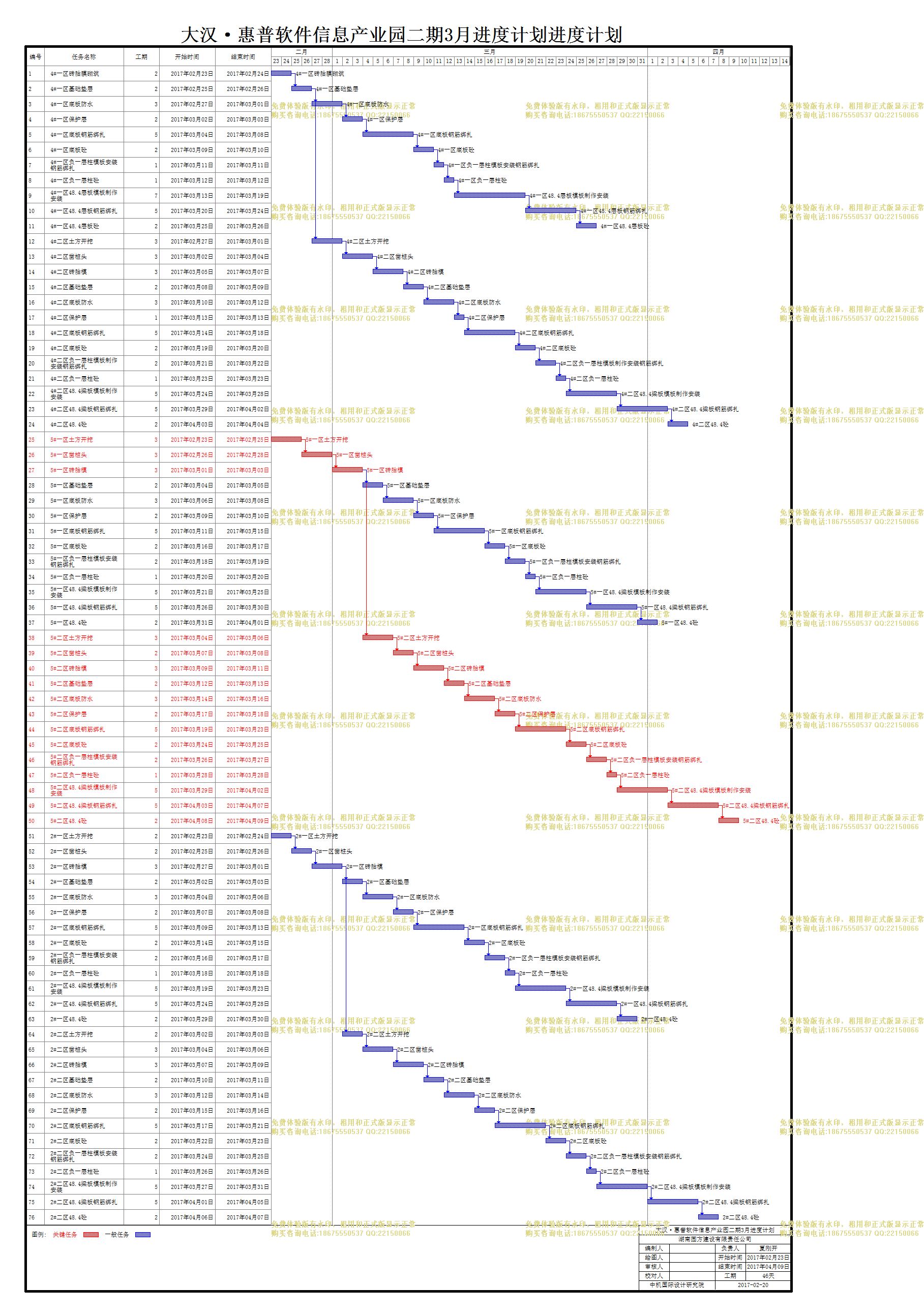Select task row 51 name 2#一区土方开挖 in table

coord(71,836)
